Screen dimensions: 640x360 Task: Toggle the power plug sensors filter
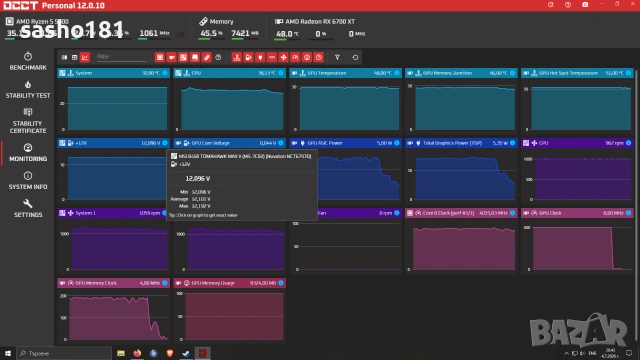coord(260,57)
